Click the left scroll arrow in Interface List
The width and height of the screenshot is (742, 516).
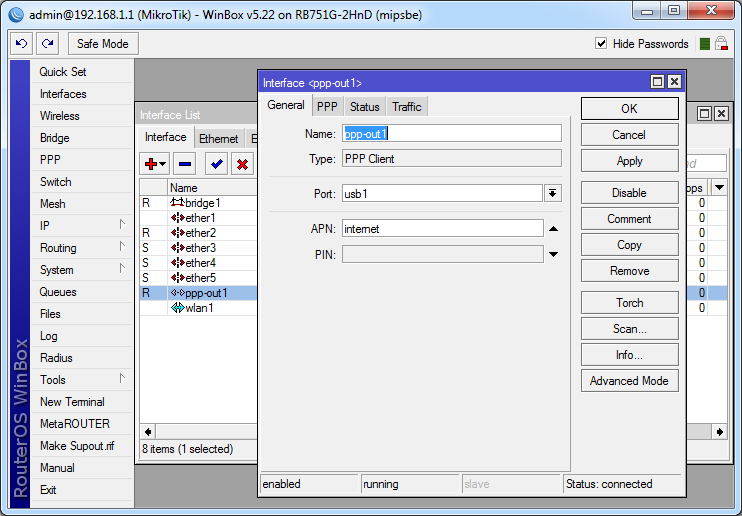[148, 432]
